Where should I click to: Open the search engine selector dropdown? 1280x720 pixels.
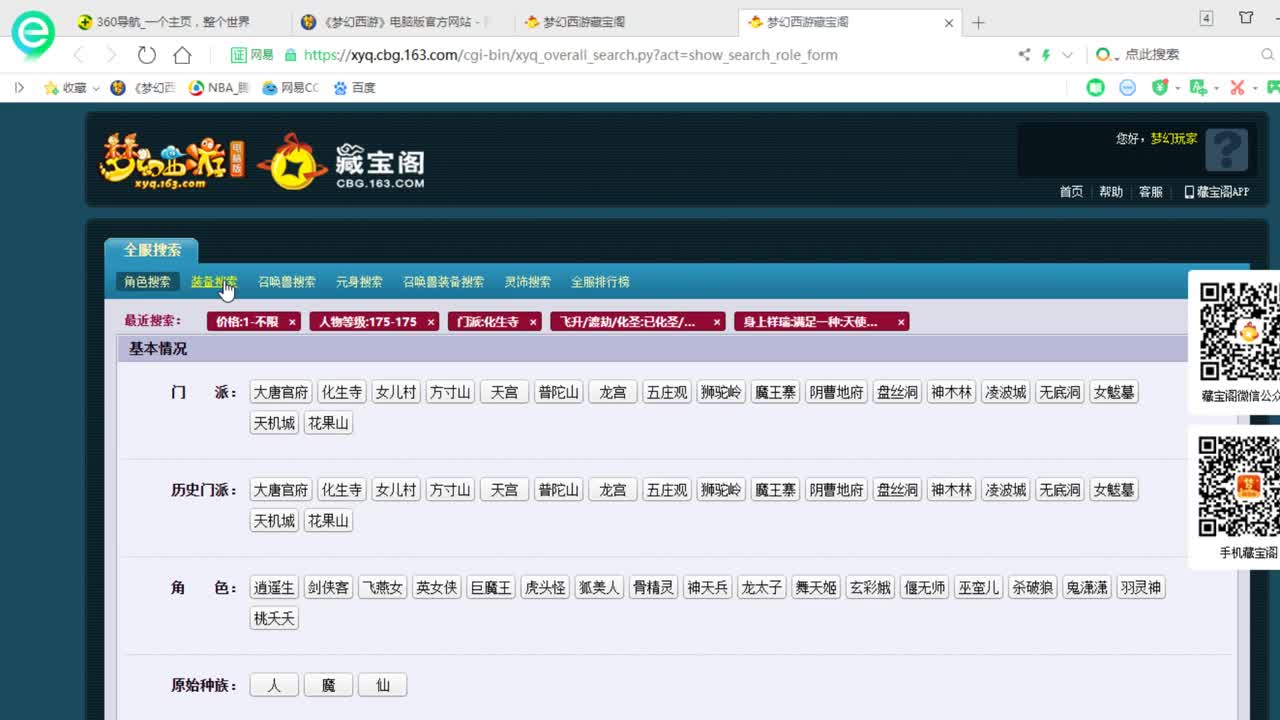[1105, 55]
